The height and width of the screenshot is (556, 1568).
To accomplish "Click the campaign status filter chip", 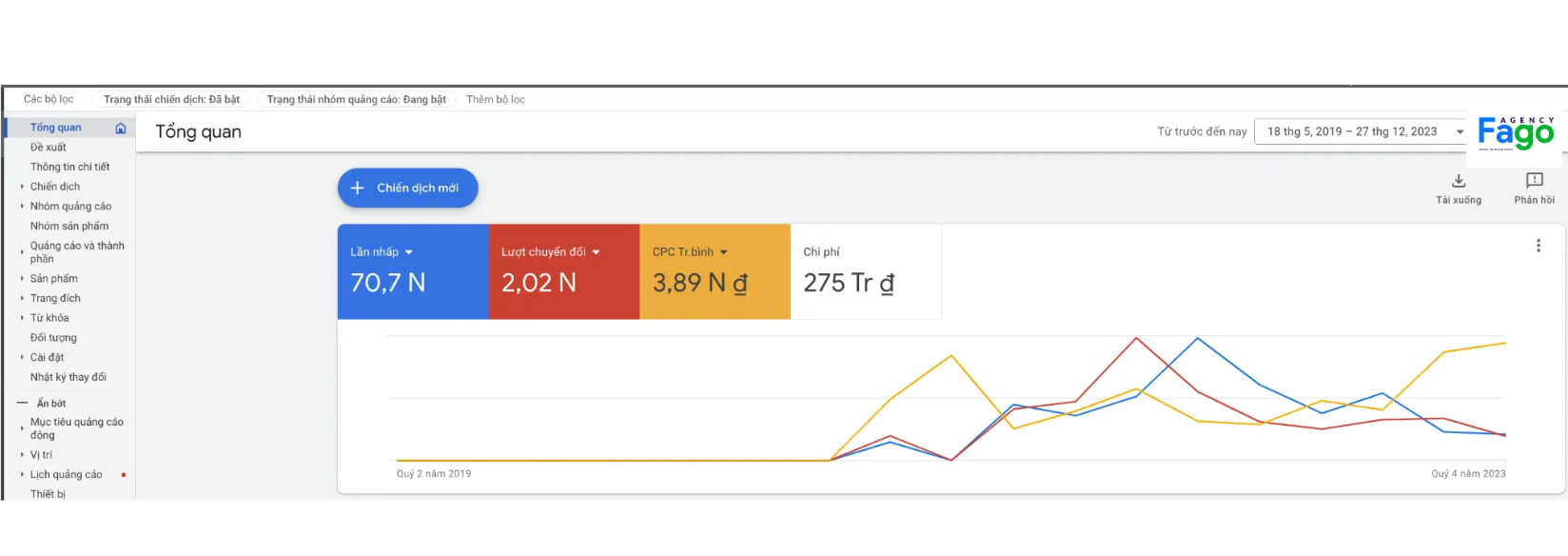I will point(171,100).
